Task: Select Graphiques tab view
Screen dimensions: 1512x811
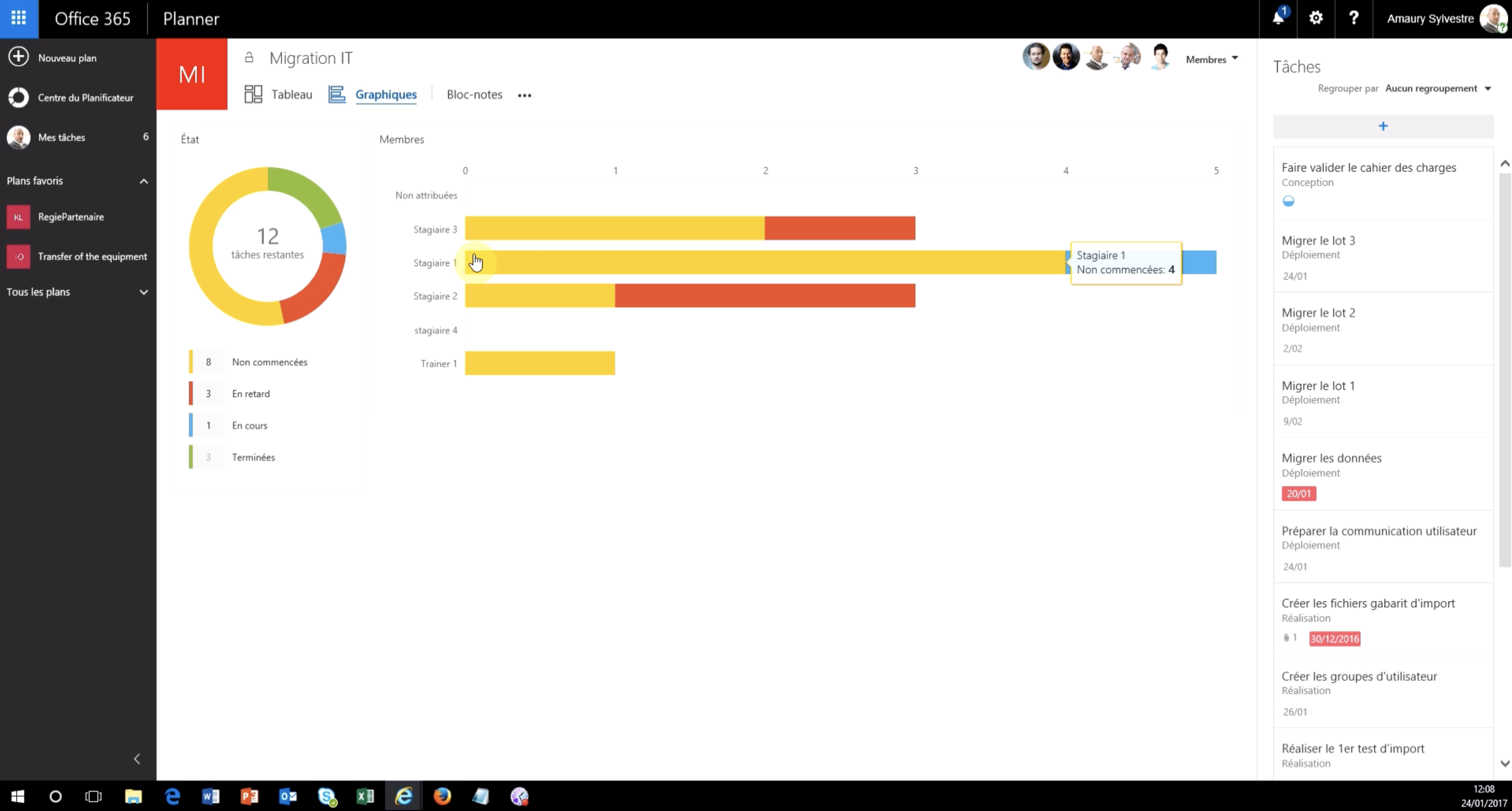Action: click(x=385, y=94)
